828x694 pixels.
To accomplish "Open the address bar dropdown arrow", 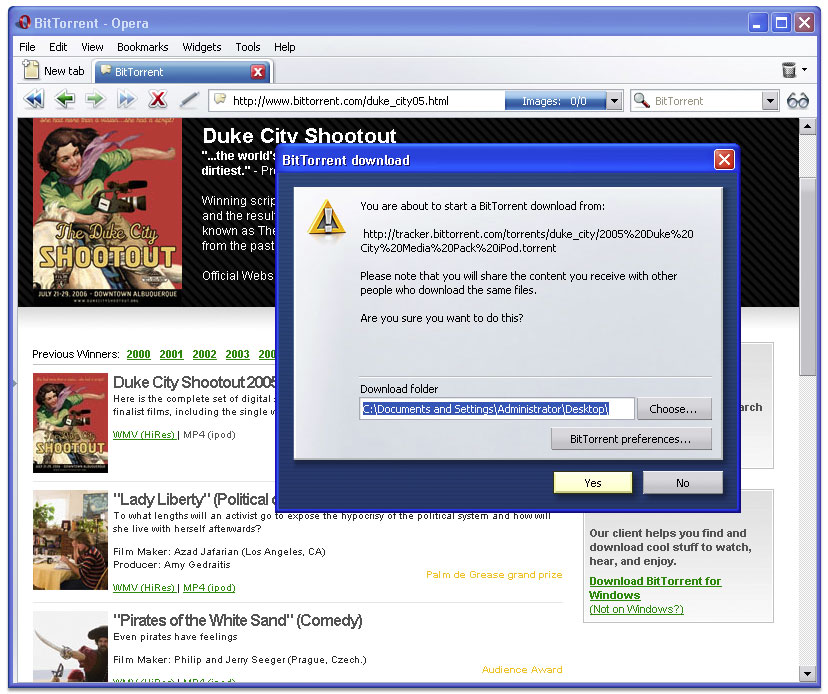I will coord(614,100).
